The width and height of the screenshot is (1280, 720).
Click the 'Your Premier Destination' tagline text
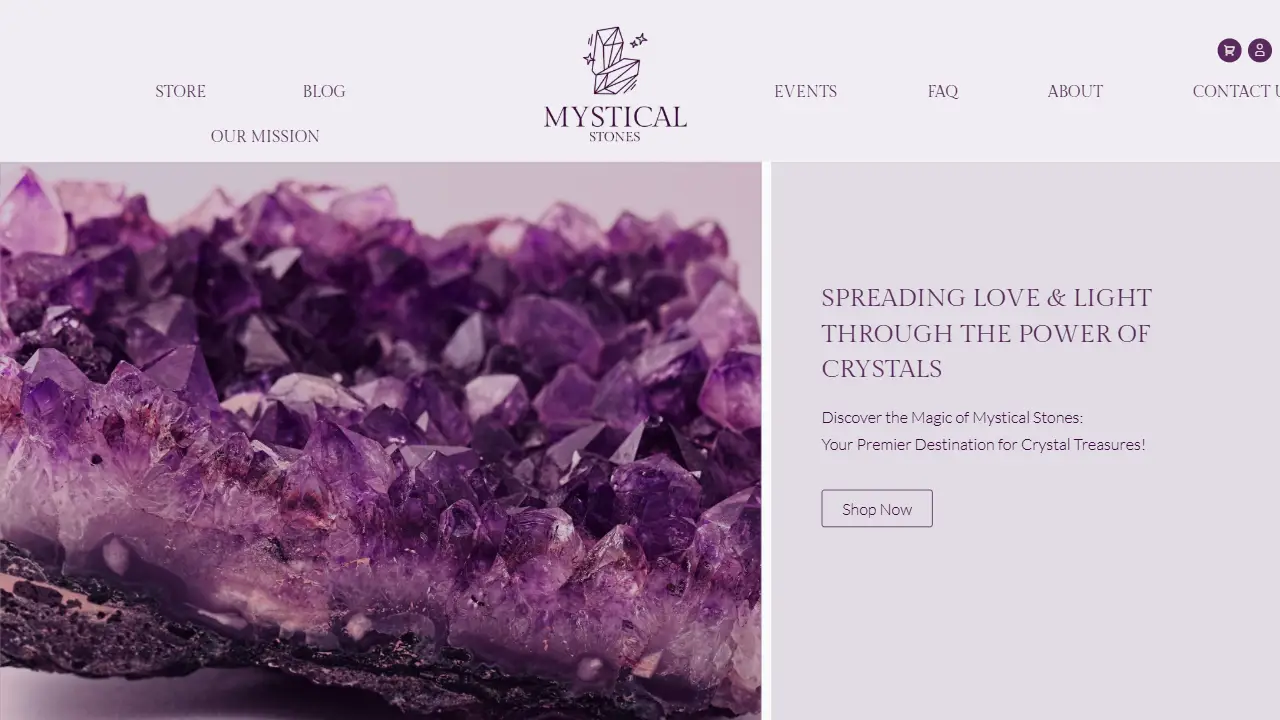[983, 444]
